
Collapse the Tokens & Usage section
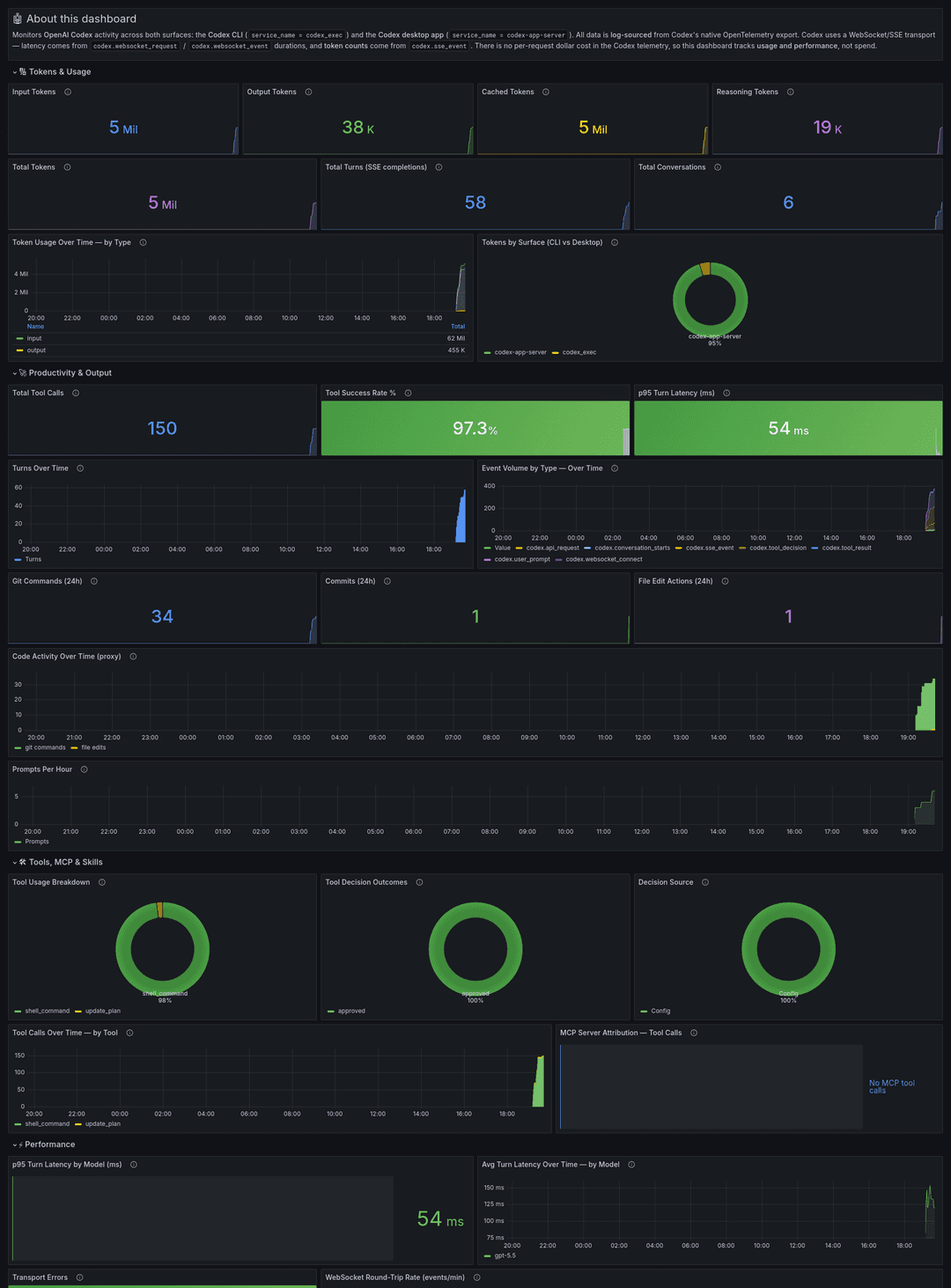pyautogui.click(x=53, y=72)
